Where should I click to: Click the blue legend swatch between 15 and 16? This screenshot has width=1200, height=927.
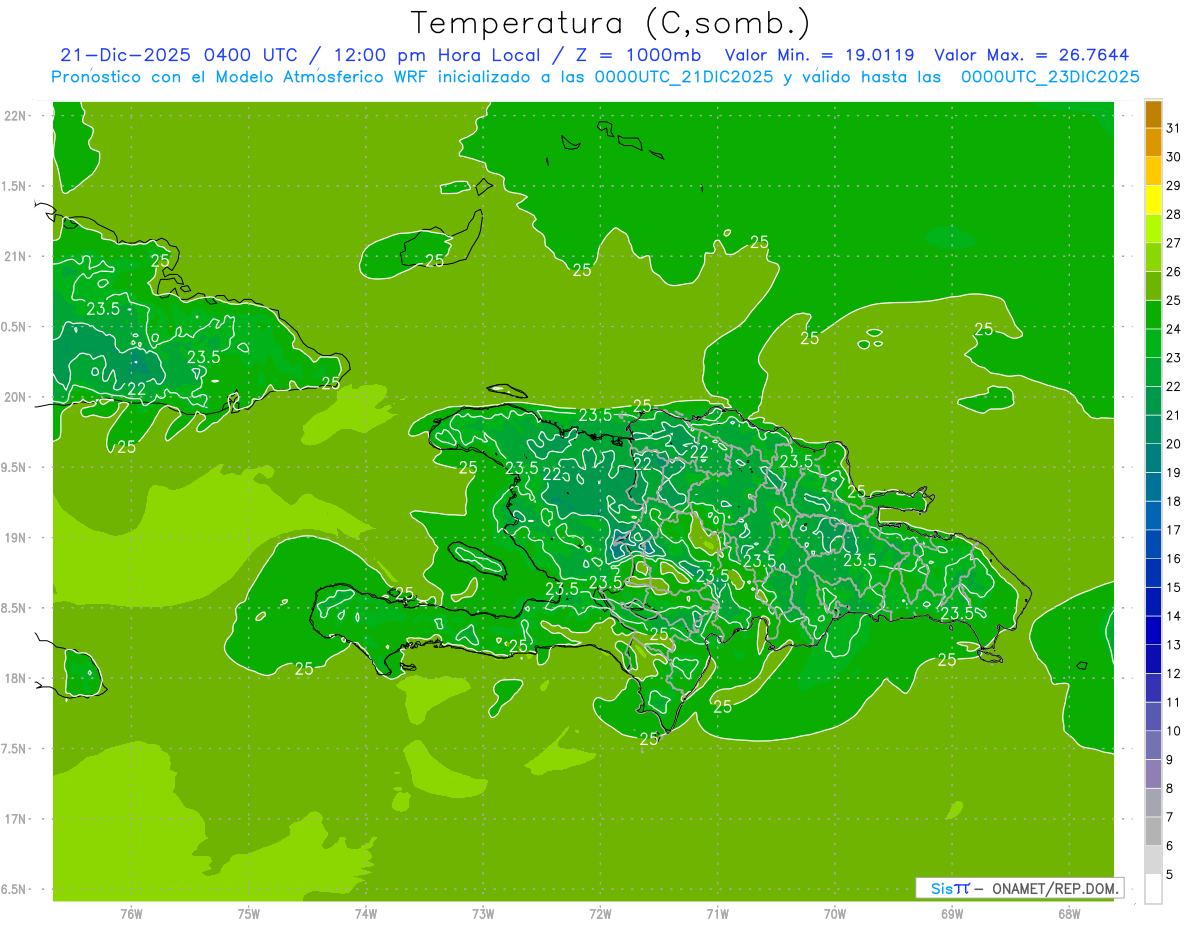click(x=1153, y=573)
